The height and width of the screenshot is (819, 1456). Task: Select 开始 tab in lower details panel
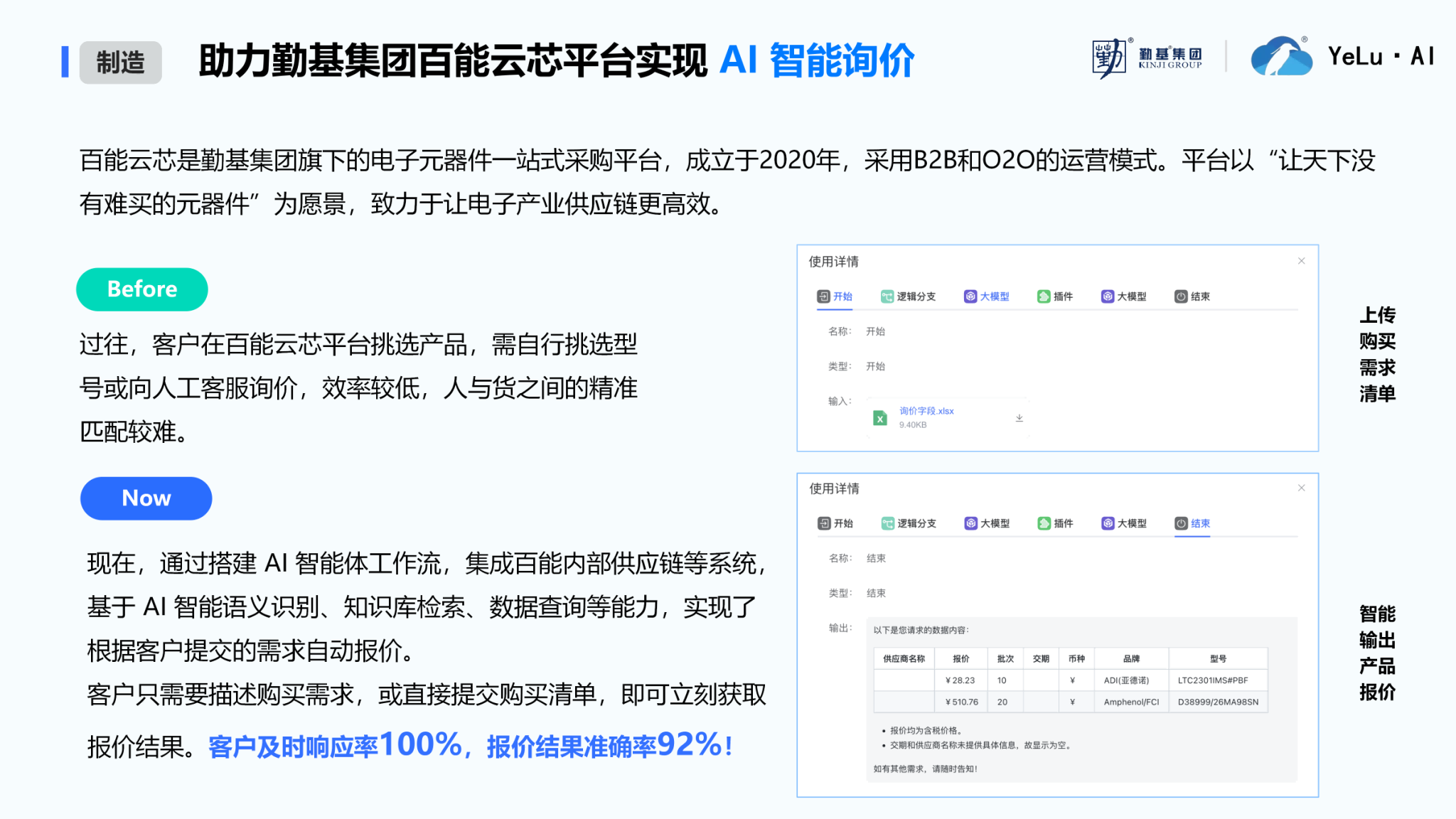[x=835, y=523]
